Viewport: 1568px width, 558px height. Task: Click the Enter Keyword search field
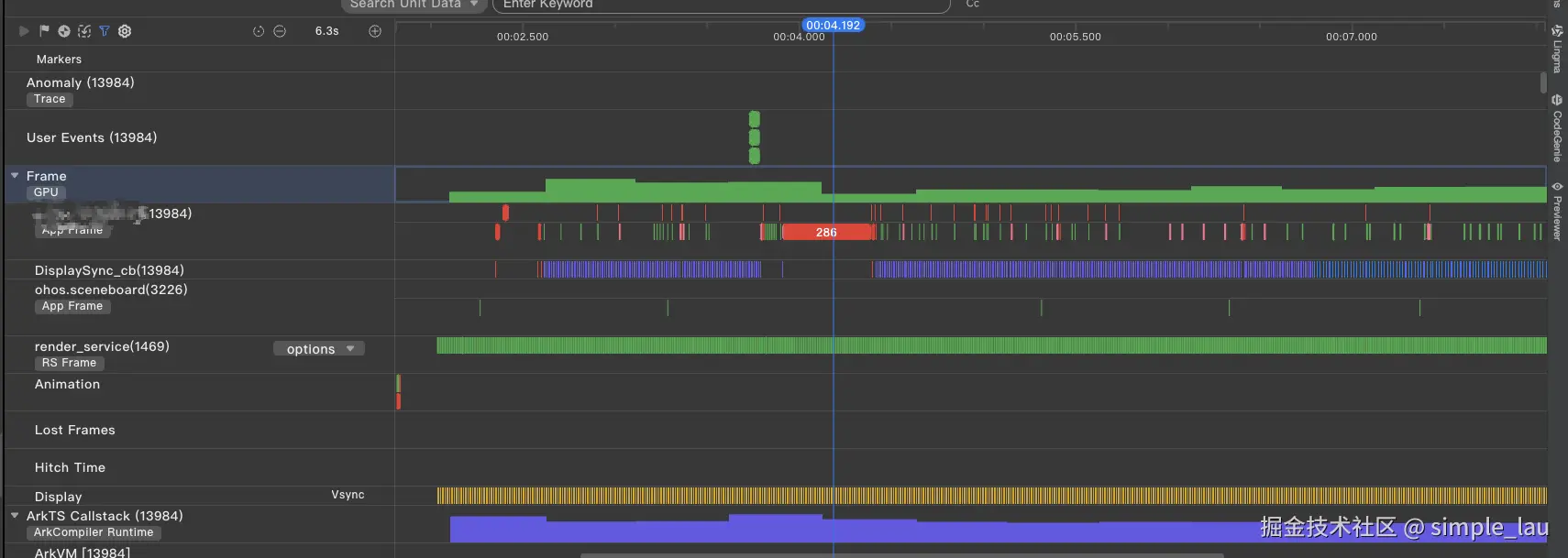721,5
